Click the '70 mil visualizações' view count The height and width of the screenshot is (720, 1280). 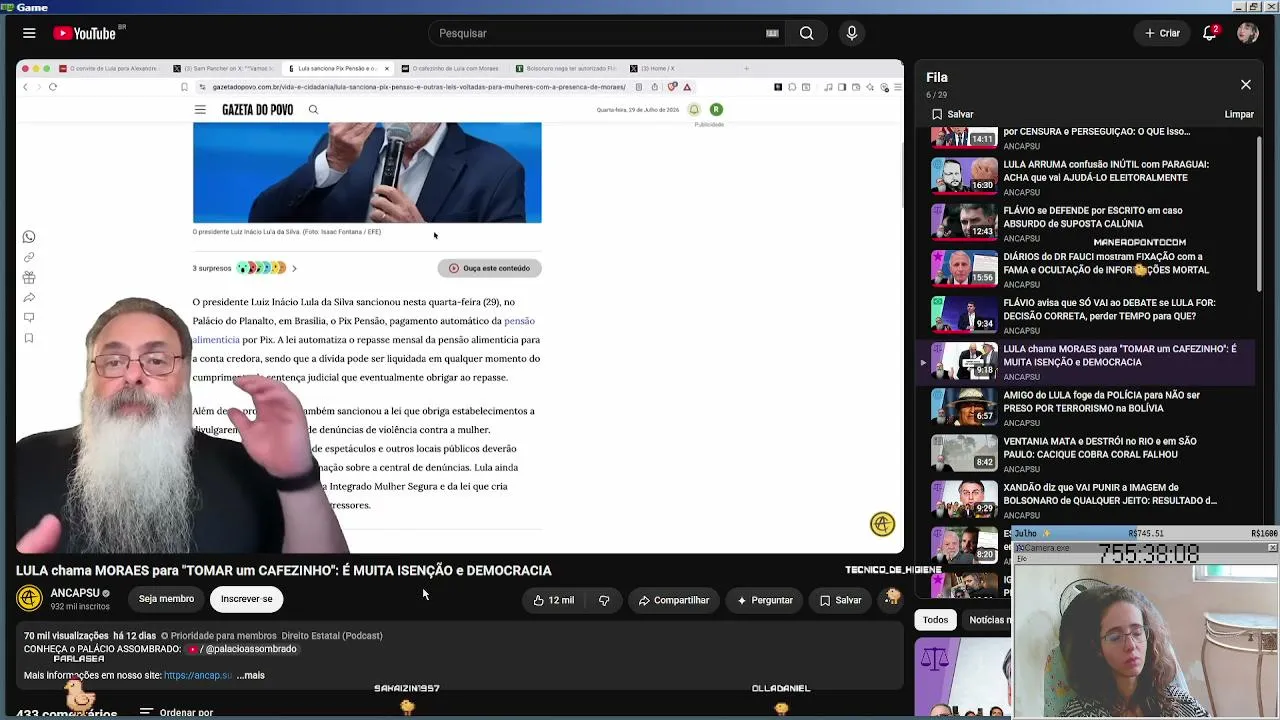(66, 636)
